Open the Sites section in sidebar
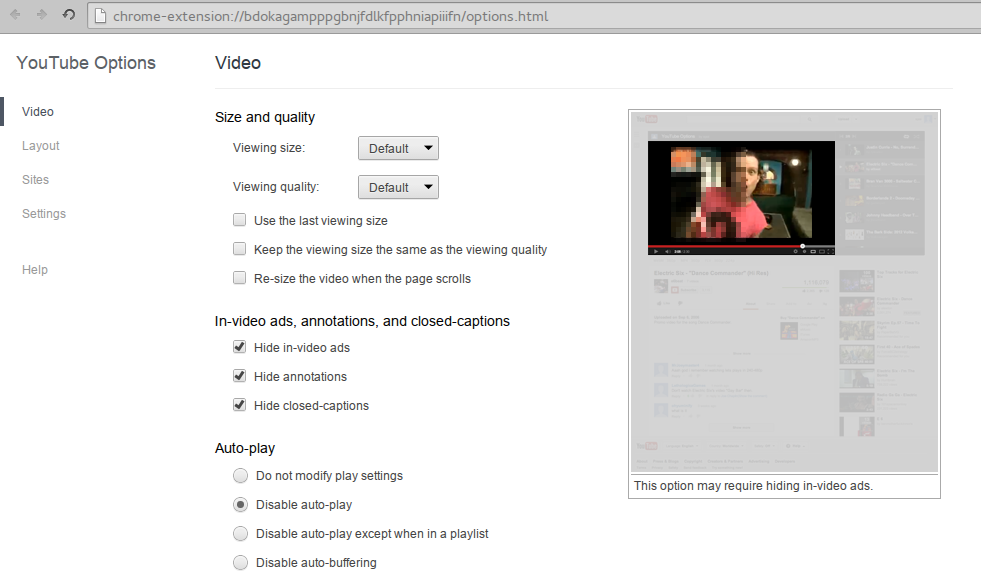 35,180
